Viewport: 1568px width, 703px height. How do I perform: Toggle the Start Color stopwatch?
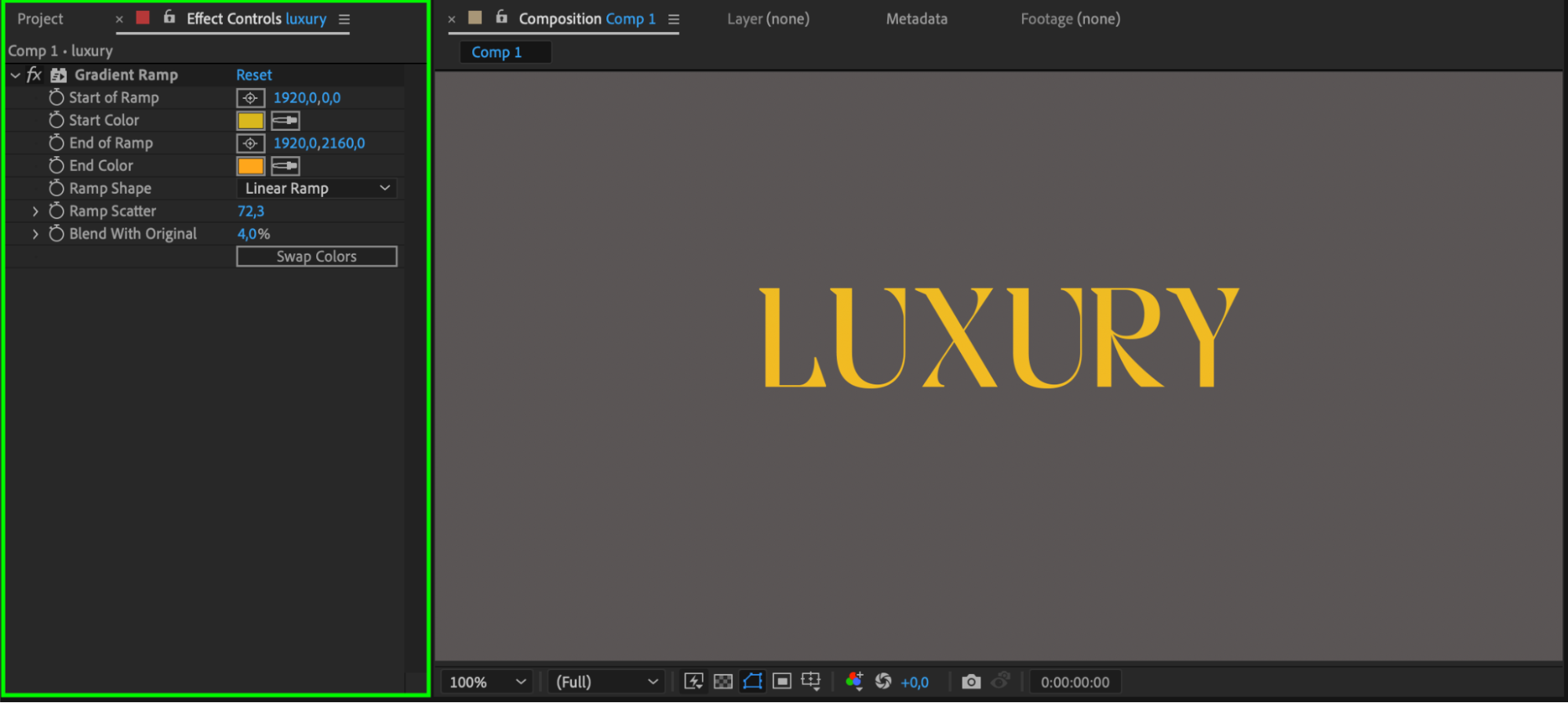(x=56, y=120)
